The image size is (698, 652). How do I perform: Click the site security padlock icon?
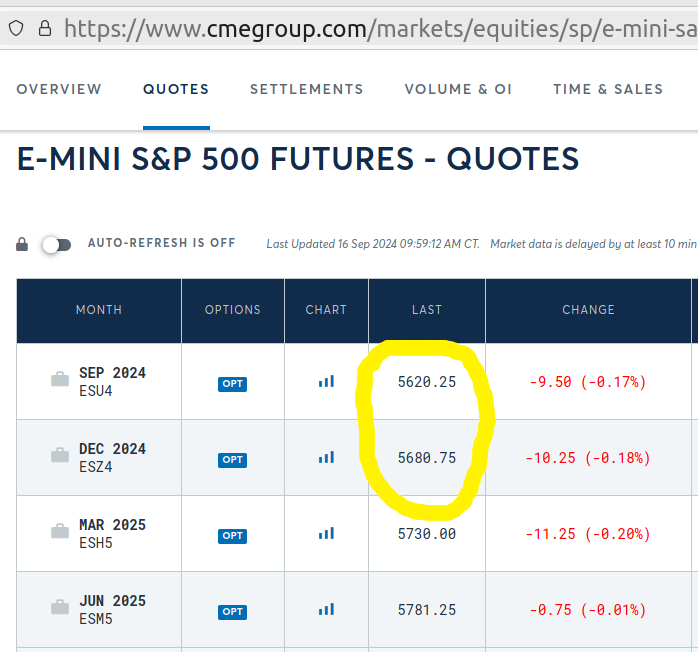click(x=44, y=28)
